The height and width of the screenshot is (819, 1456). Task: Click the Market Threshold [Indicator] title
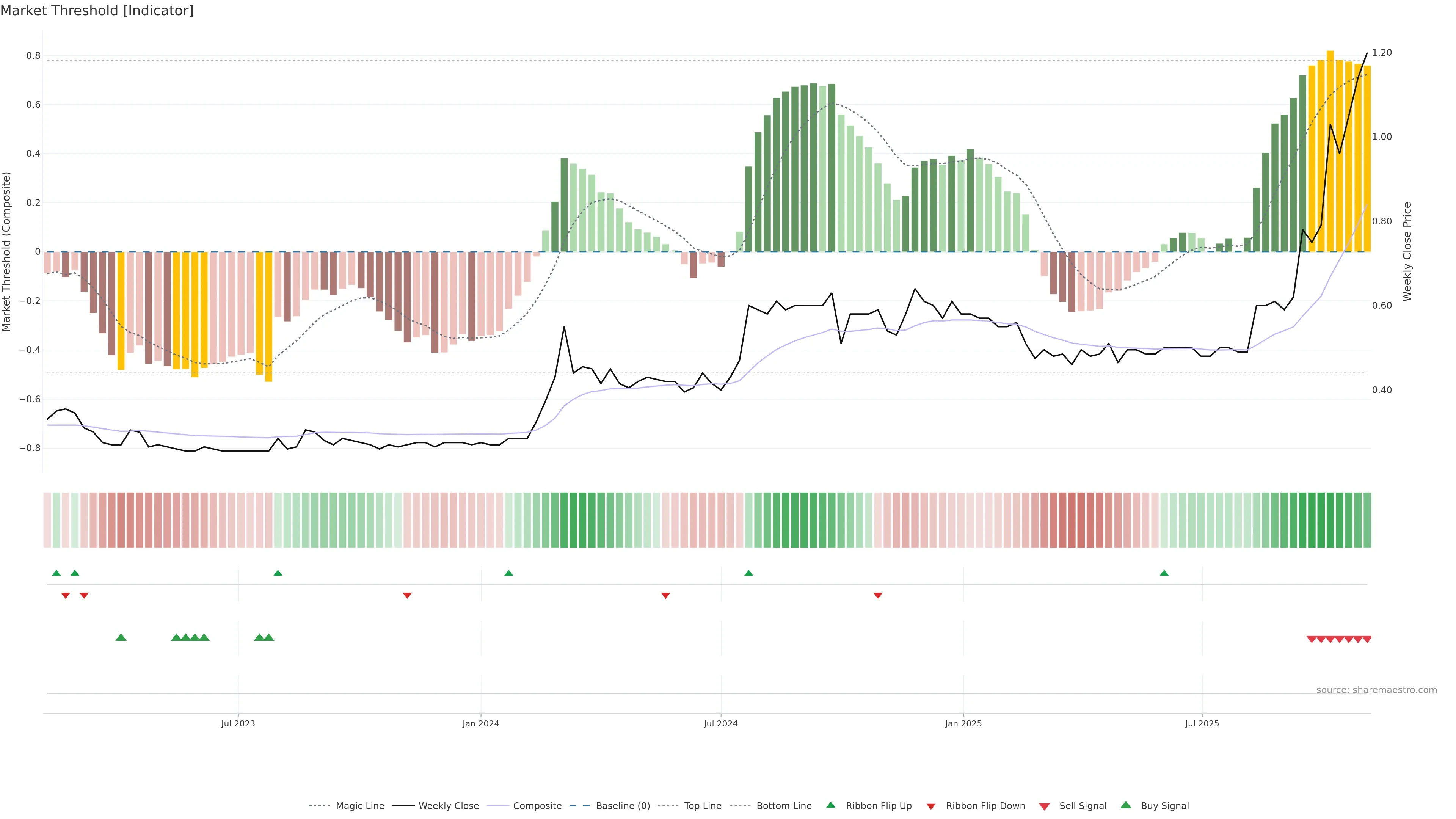click(x=97, y=11)
